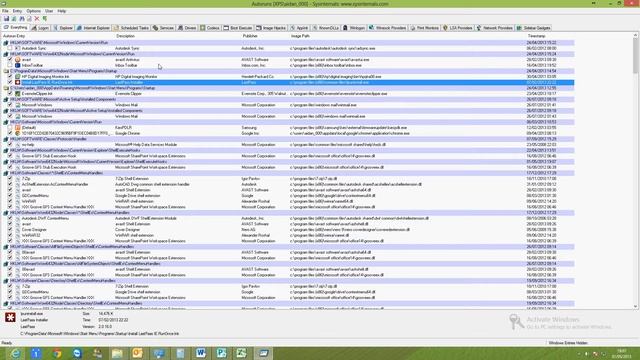This screenshot has height=360, width=640.
Task: Switch to the Services tab
Action: [x=163, y=28]
